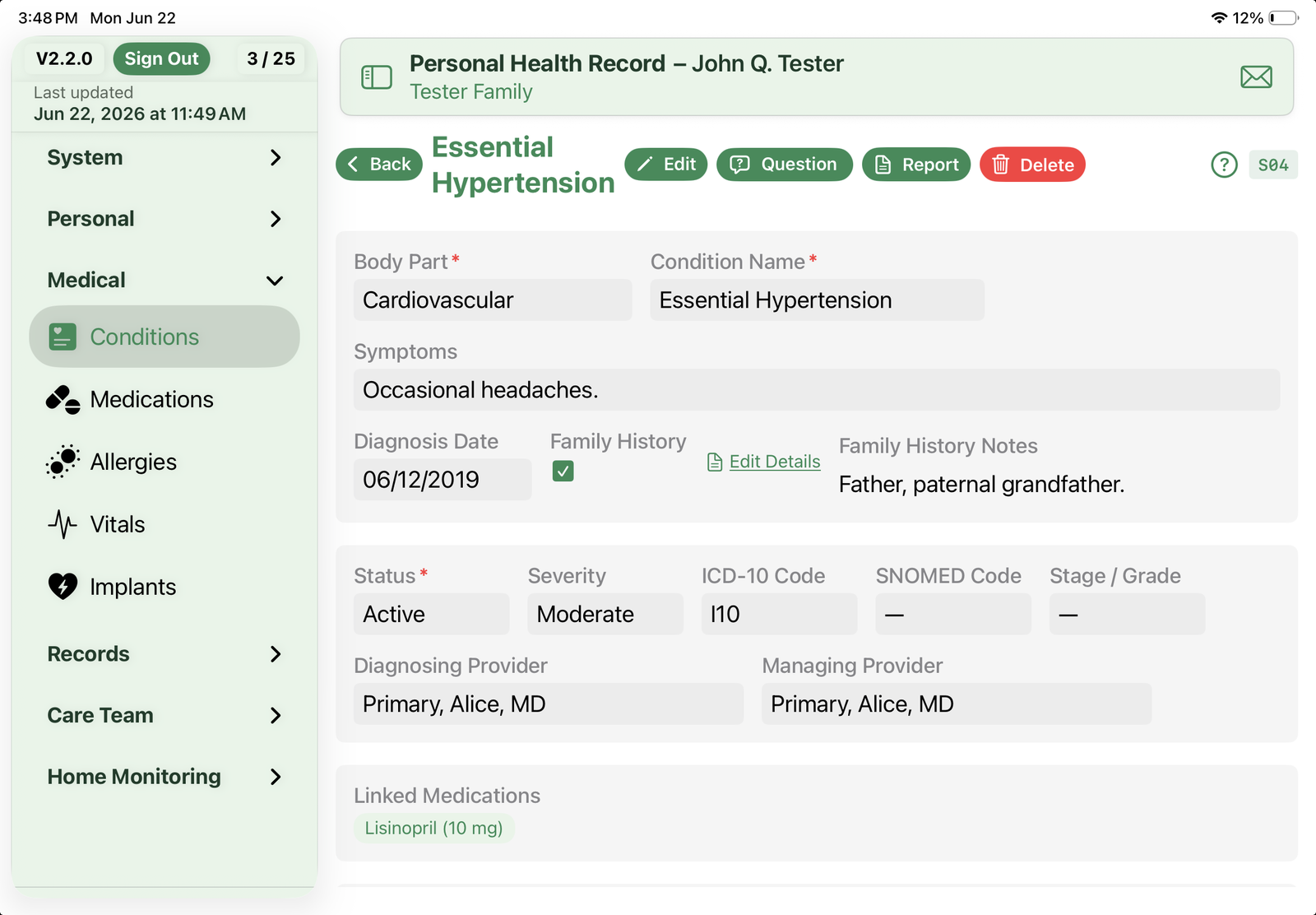Click the Implants heart icon
The image size is (1316, 915).
[x=63, y=587]
